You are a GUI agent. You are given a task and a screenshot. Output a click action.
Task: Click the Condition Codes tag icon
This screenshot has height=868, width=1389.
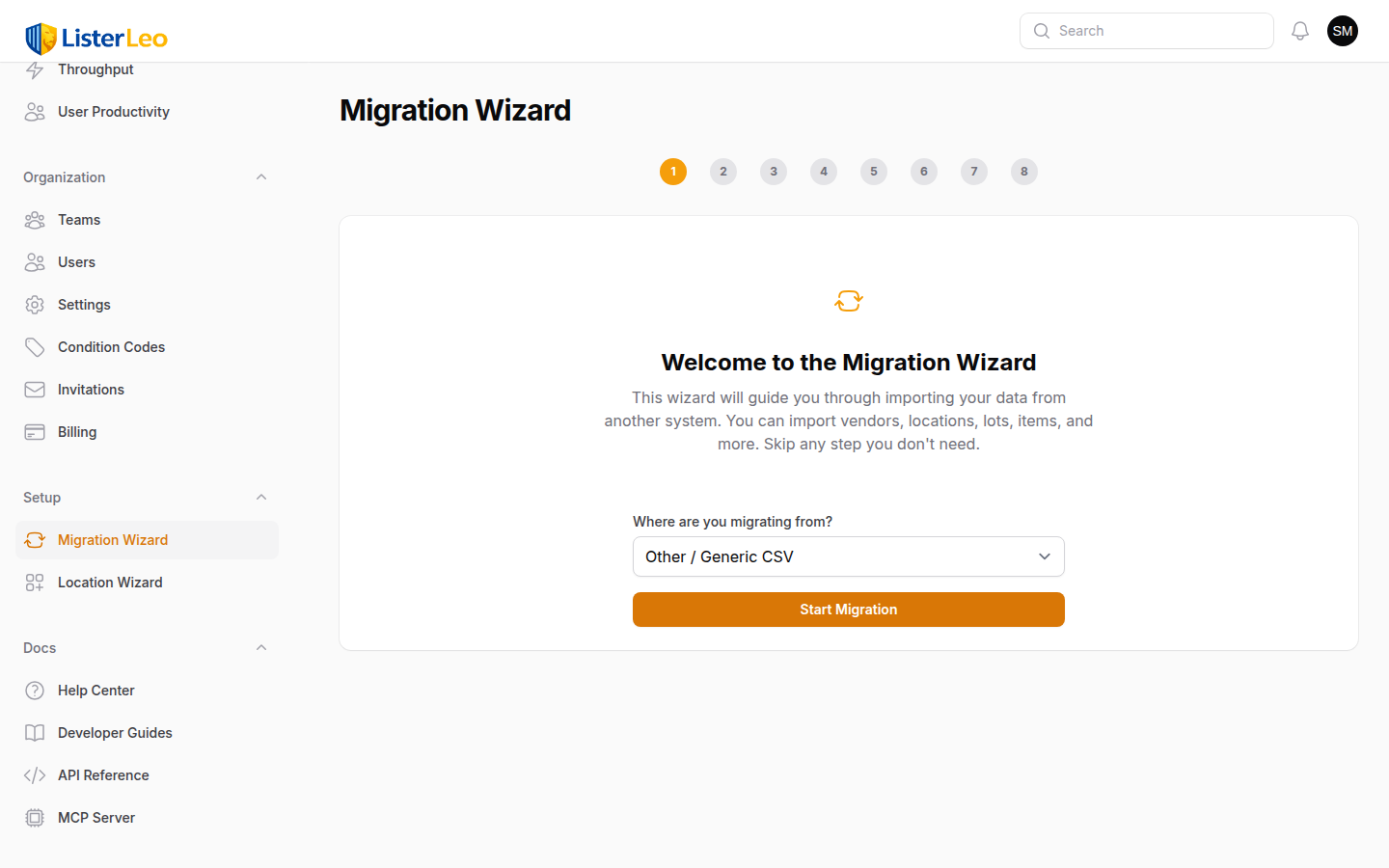35,347
